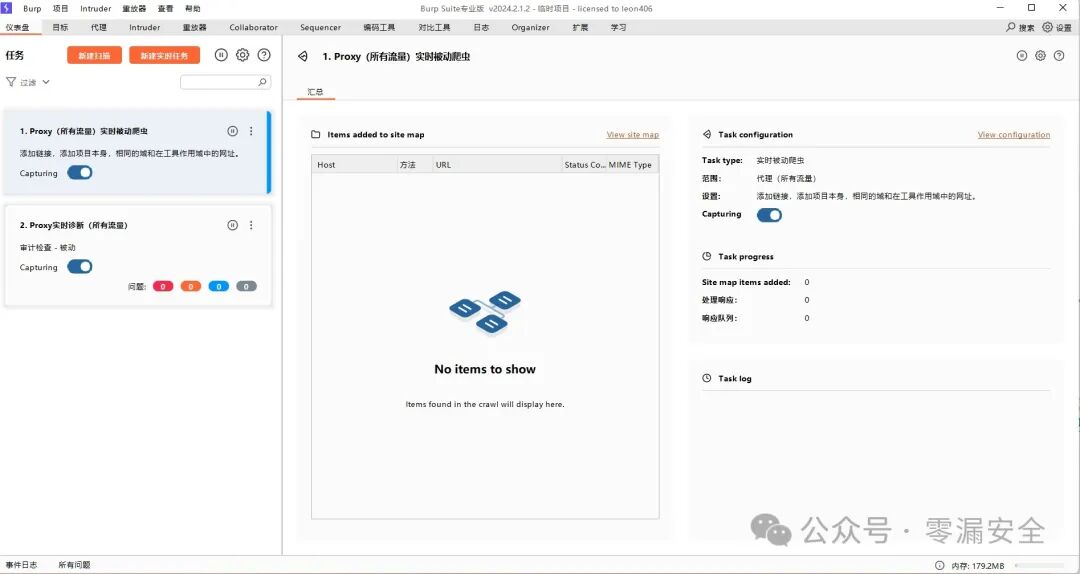Click the 新建实时任务 button
The width and height of the screenshot is (1080, 574).
(x=164, y=56)
